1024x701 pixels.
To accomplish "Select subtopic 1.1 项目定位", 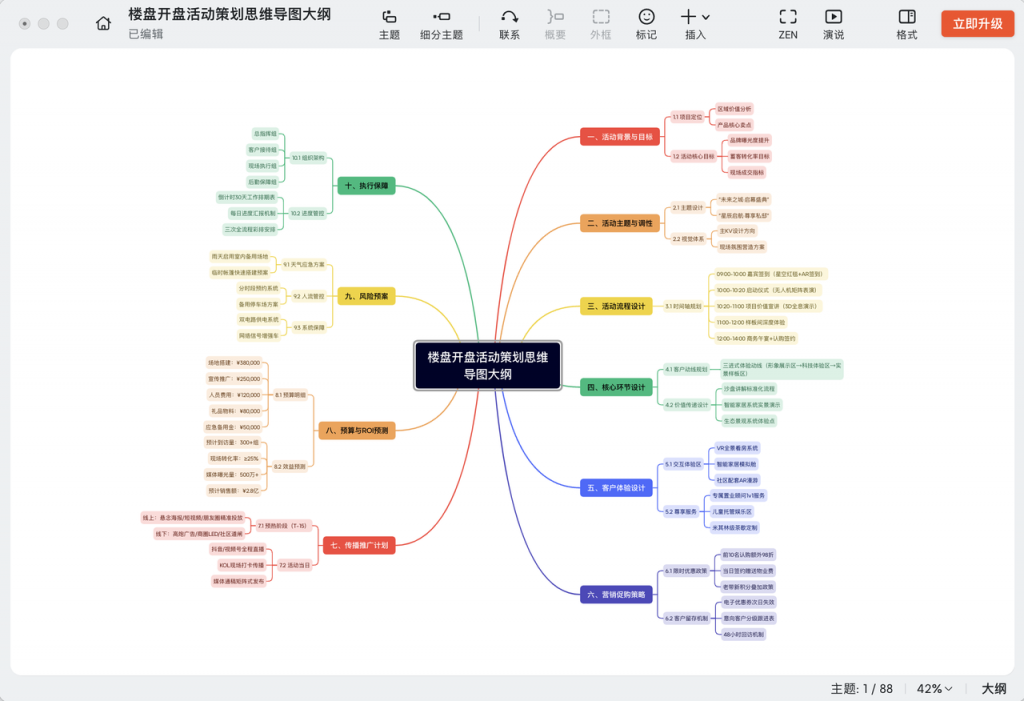I will tap(688, 117).
